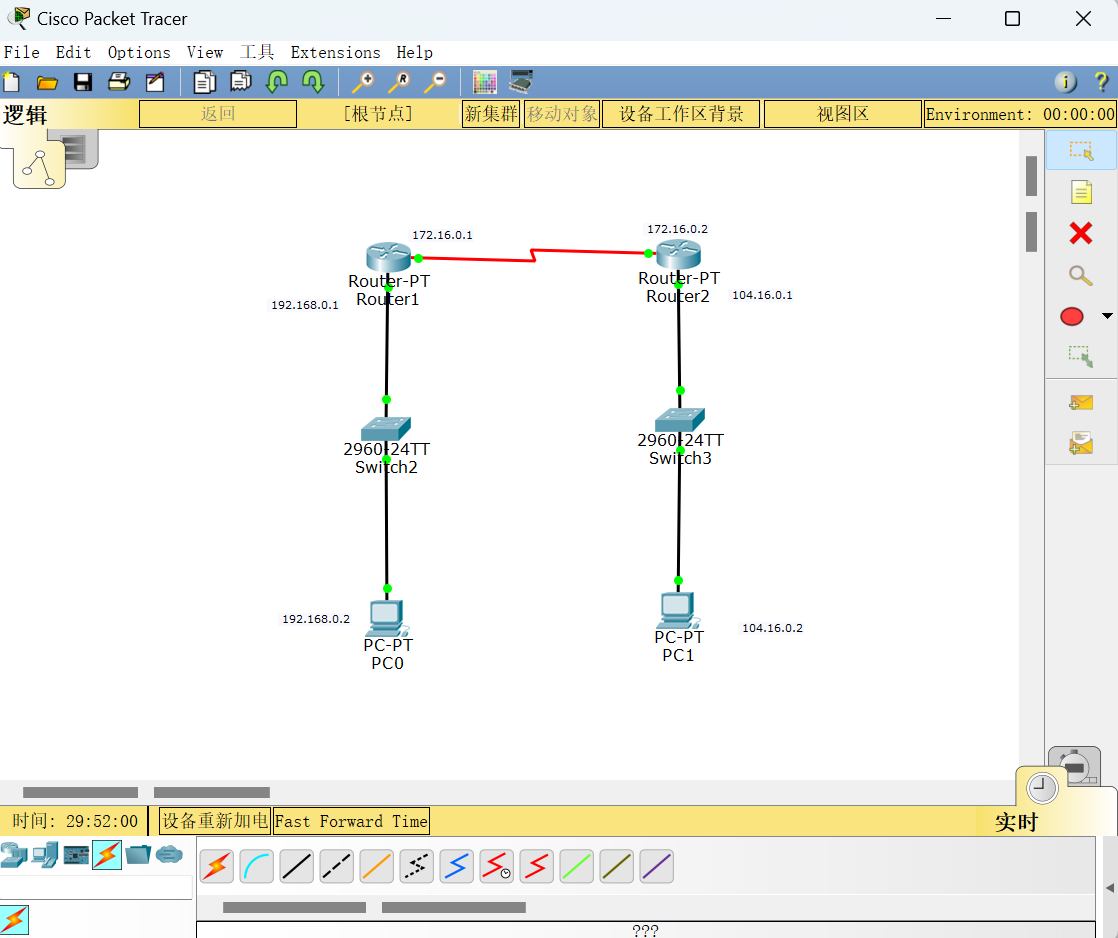Add a complex PDU envelope
Viewport: 1118px width, 938px height.
1081,443
